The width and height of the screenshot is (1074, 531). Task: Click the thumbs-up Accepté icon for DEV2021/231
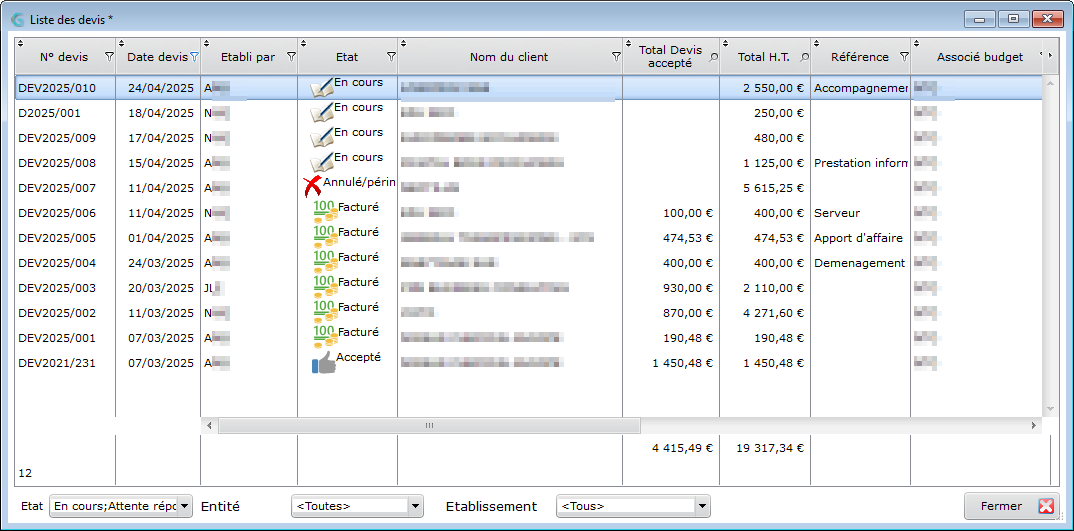(324, 362)
